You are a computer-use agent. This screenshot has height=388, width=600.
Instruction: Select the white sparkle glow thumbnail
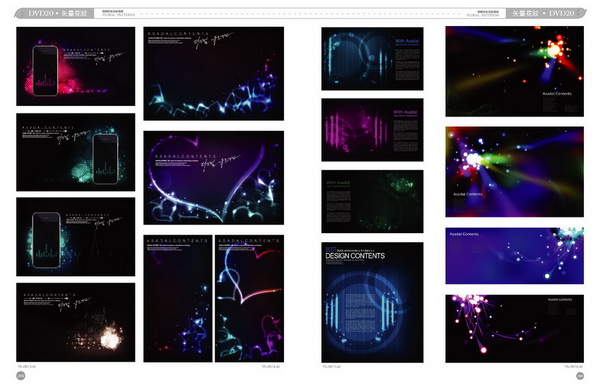pos(75,322)
